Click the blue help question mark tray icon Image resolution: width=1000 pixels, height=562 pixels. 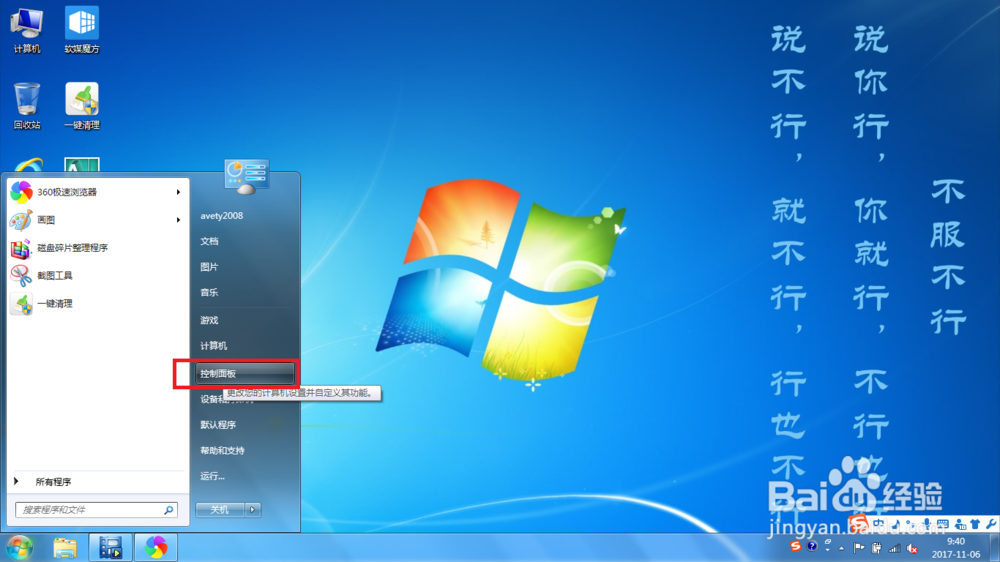click(812, 547)
